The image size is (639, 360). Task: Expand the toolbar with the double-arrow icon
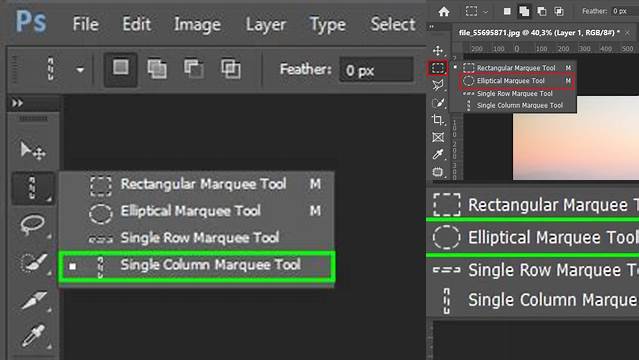[17, 103]
